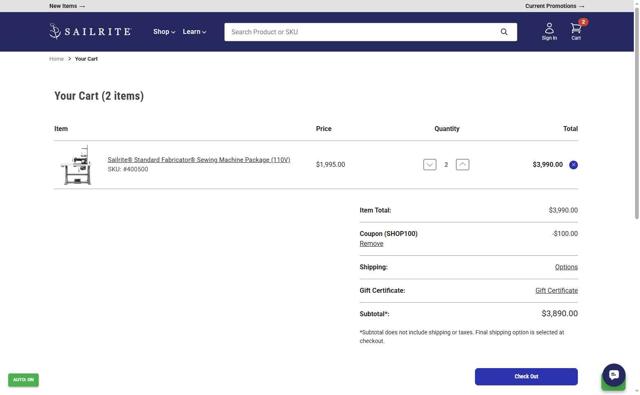The height and width of the screenshot is (395, 640).
Task: Select the -$100.00 coupon discount amount
Action: 564,234
